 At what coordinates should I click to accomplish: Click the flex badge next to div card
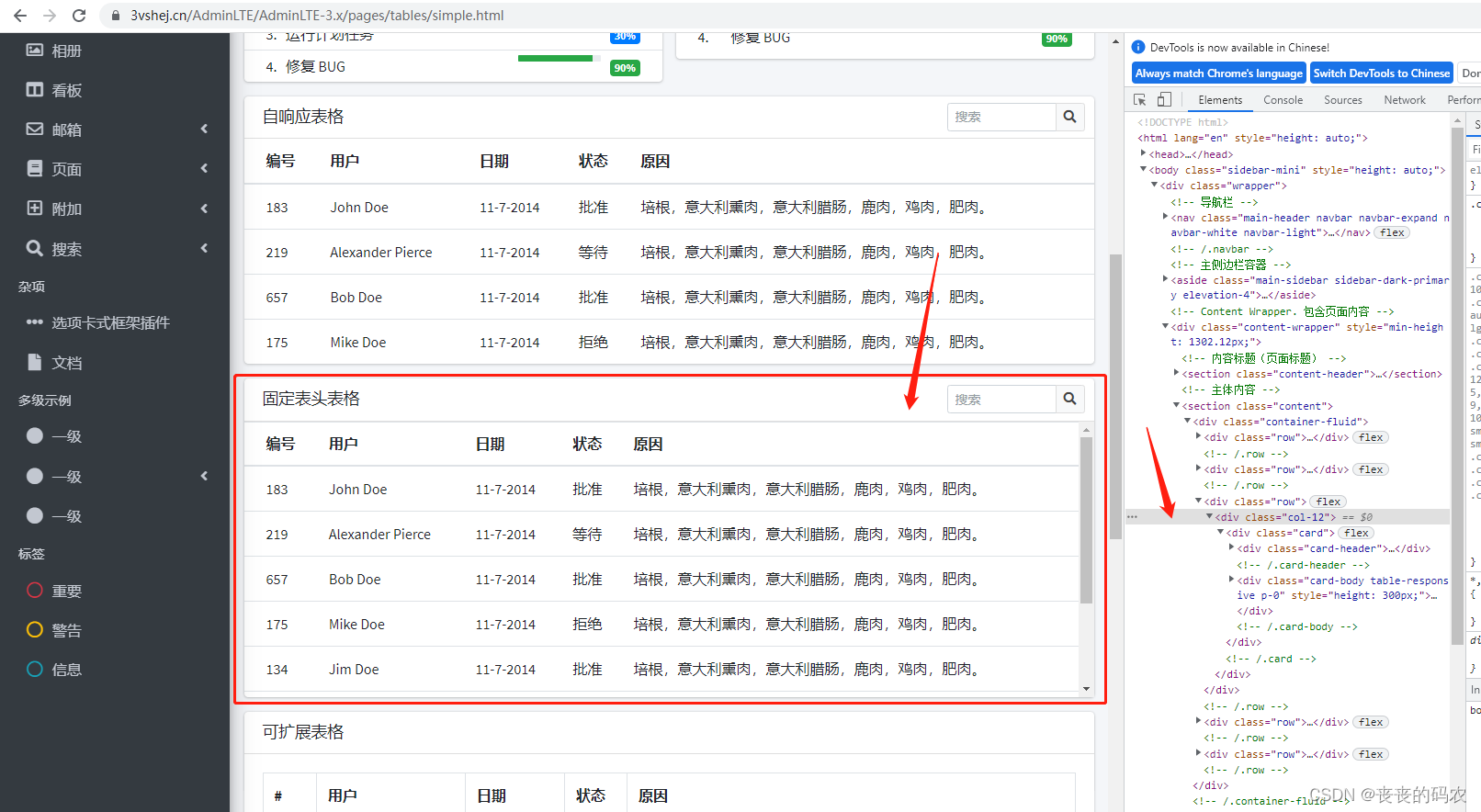click(x=1356, y=533)
